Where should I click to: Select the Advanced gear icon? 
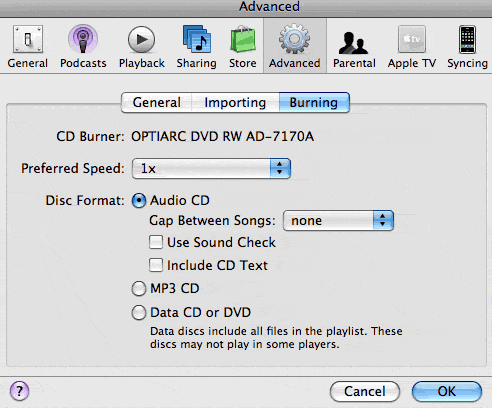coord(295,39)
